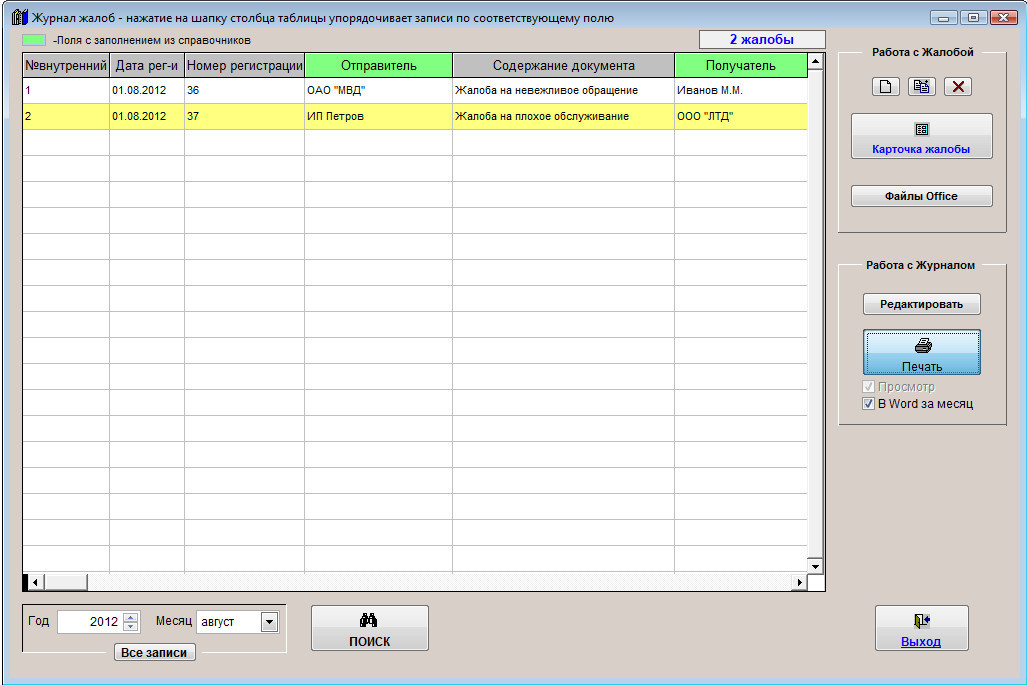Click the date cell in row 1
Screen dimensions: 1027x685
coord(147,90)
